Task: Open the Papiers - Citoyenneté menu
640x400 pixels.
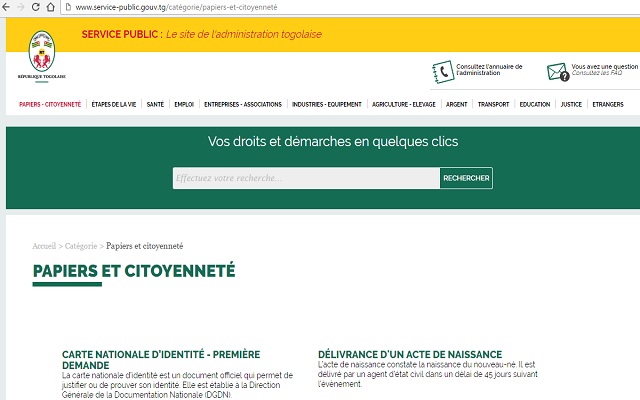Action: 51,104
